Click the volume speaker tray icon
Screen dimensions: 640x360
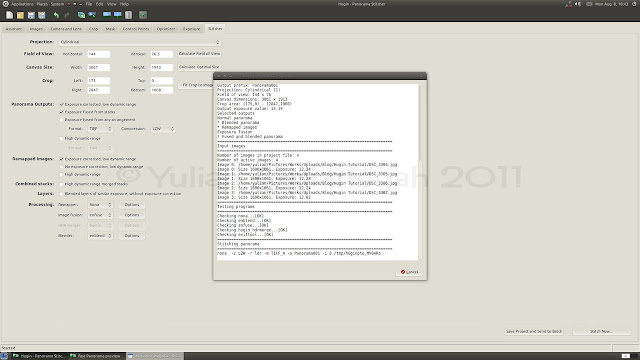pos(578,4)
